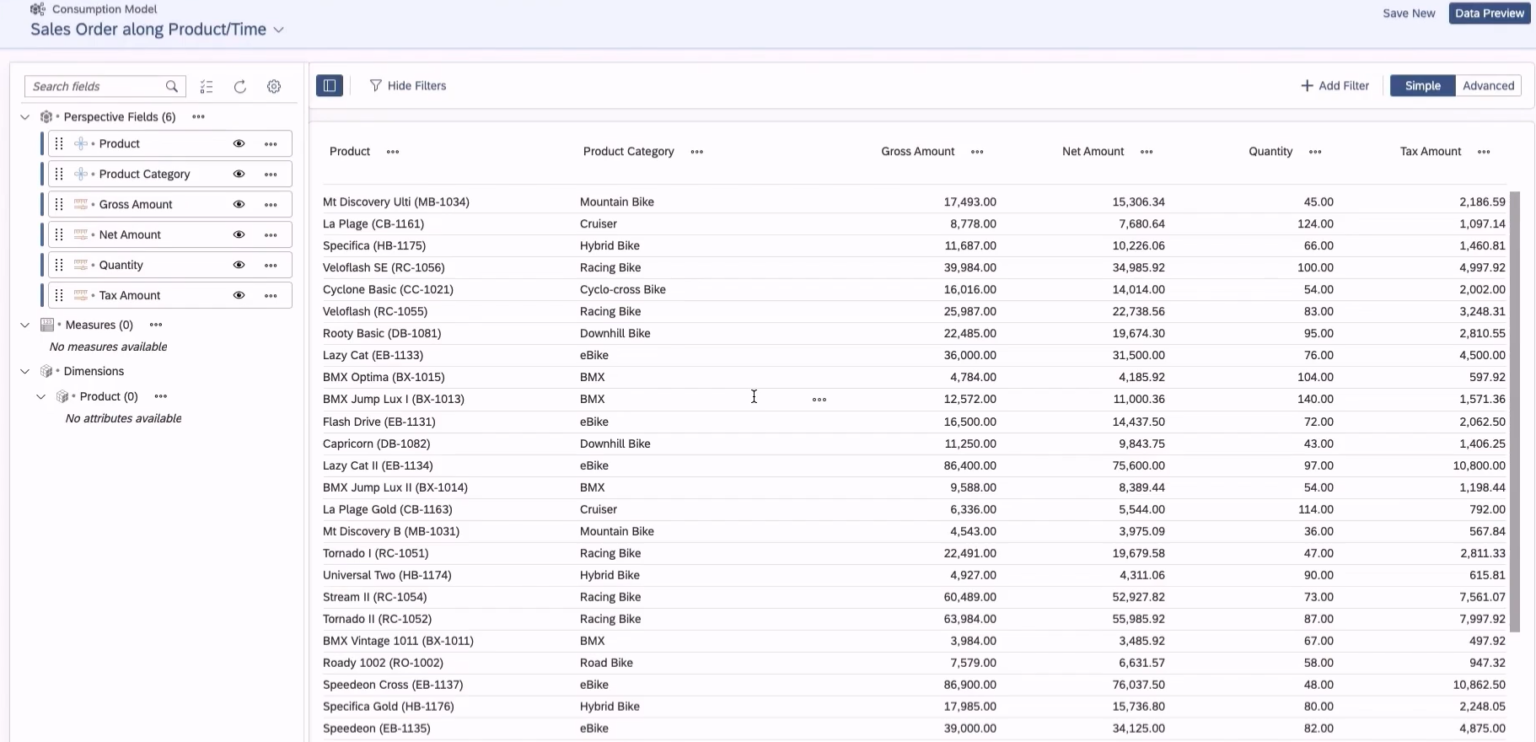Click the Consumption Model icon in the header

pyautogui.click(x=37, y=9)
